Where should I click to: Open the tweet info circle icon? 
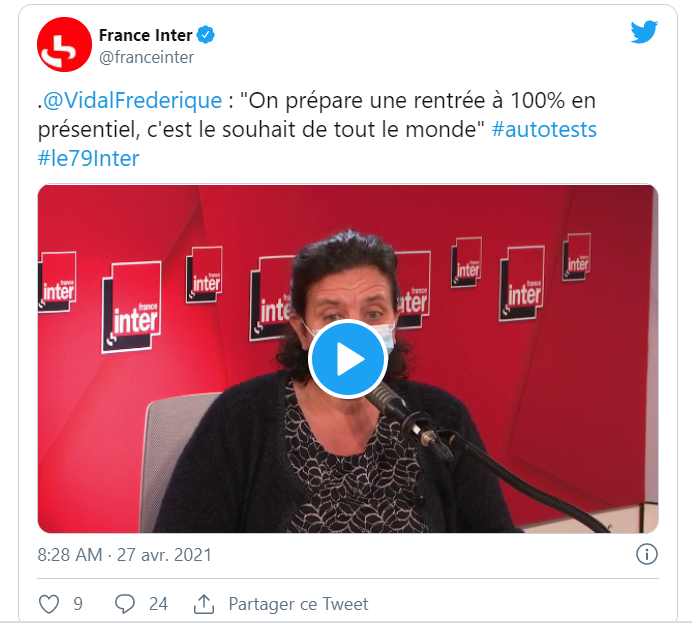647,554
